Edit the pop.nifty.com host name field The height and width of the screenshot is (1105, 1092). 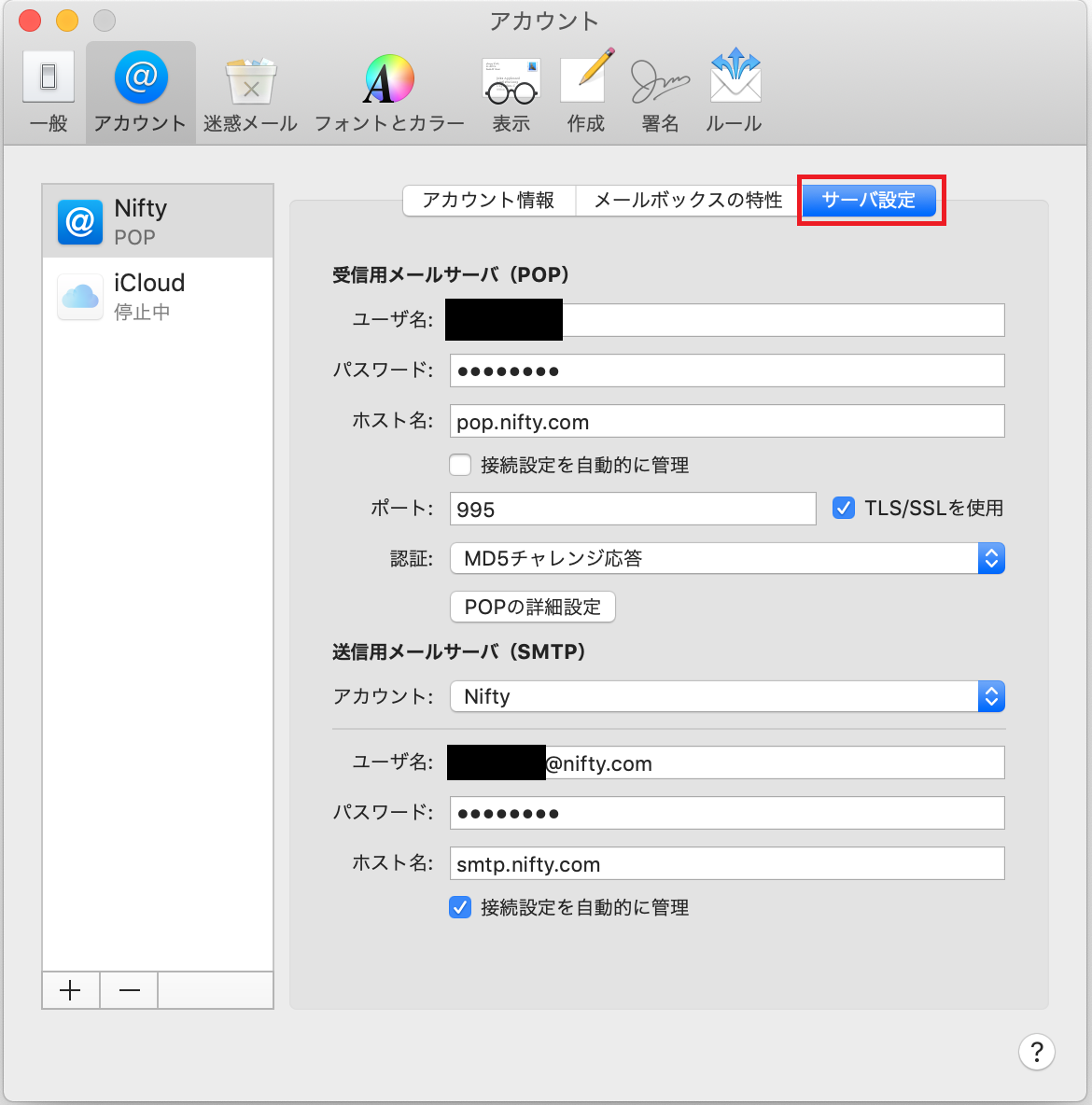[x=727, y=422]
